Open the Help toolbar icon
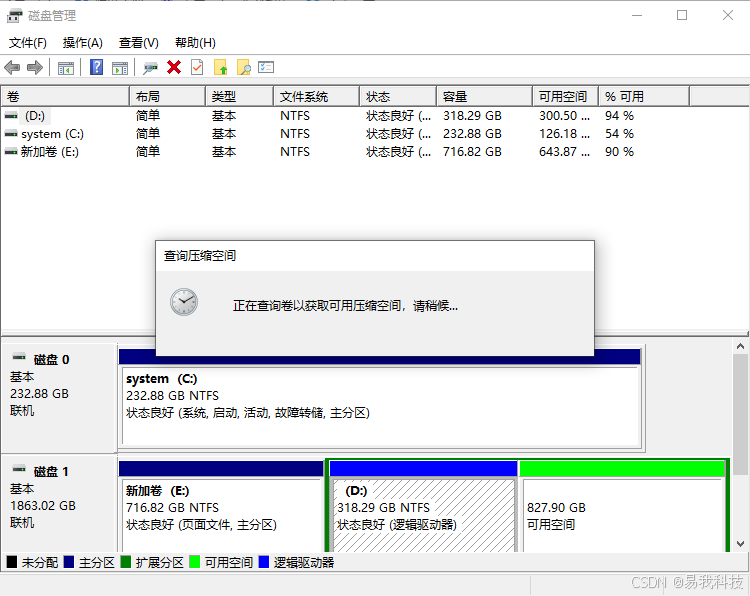This screenshot has height=596, width=750. [96, 67]
